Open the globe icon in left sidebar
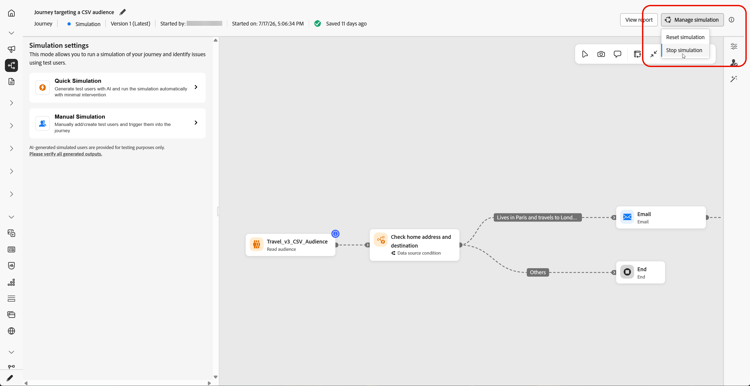This screenshot has width=750, height=386. (11, 331)
